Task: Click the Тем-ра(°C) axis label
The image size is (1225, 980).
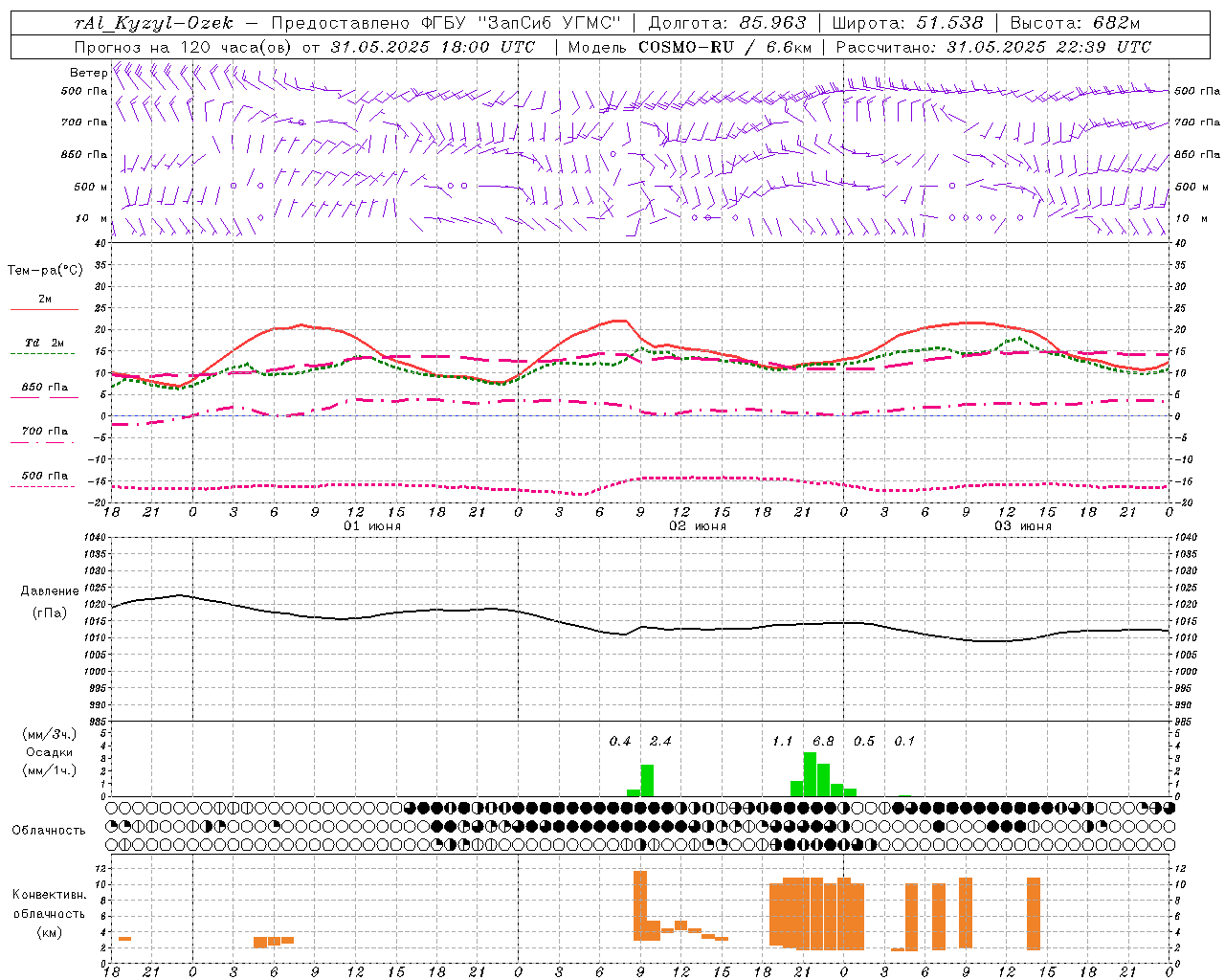Action: pyautogui.click(x=45, y=271)
